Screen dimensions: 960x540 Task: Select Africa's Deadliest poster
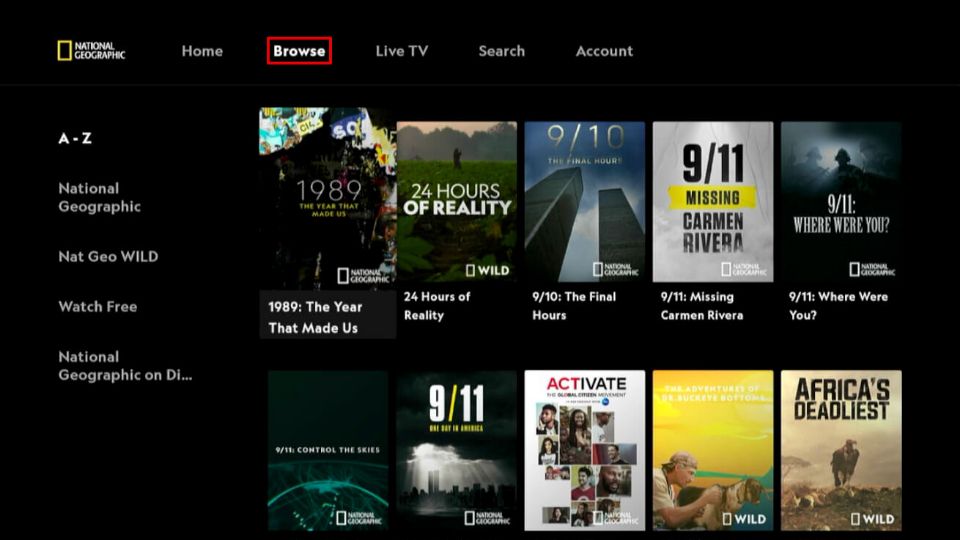[841, 450]
